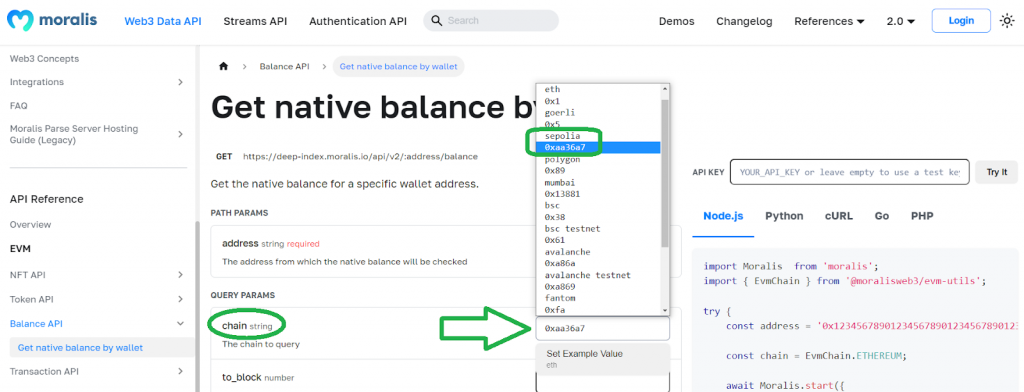Switch to the cURL code tab
Viewport: 1024px width, 392px height.
click(x=839, y=216)
